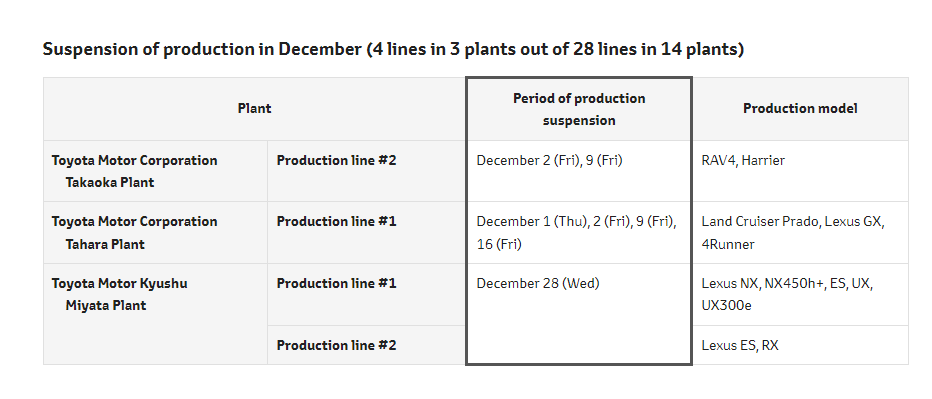Click the 'RAV4, Harrier' model cell

(800, 171)
